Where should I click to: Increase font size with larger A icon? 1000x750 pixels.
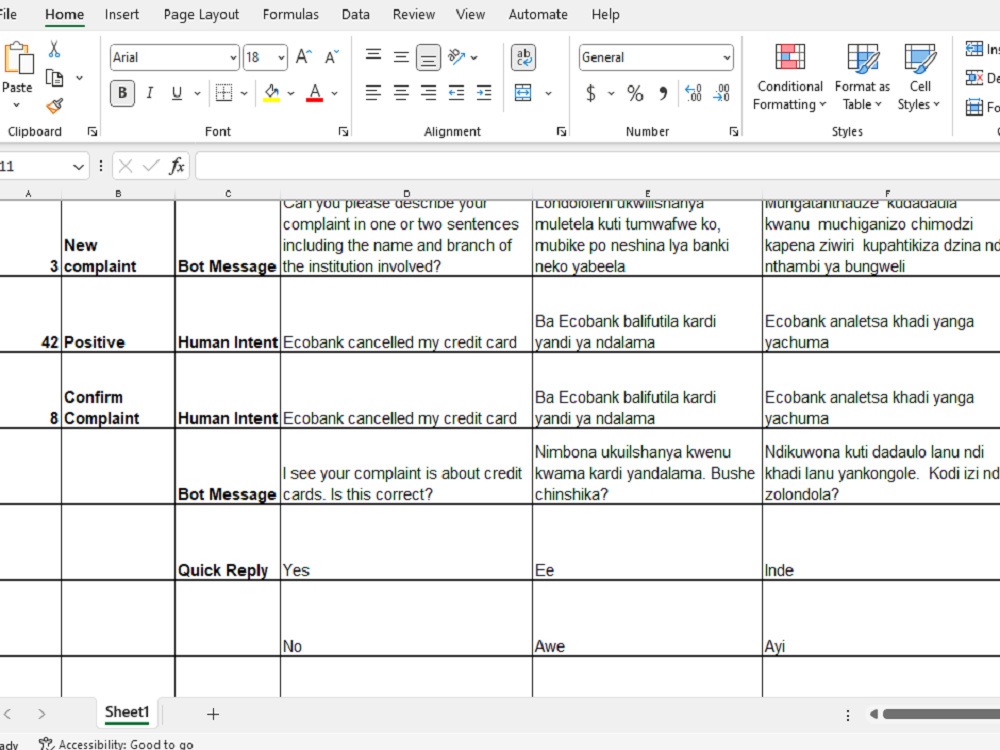(304, 57)
